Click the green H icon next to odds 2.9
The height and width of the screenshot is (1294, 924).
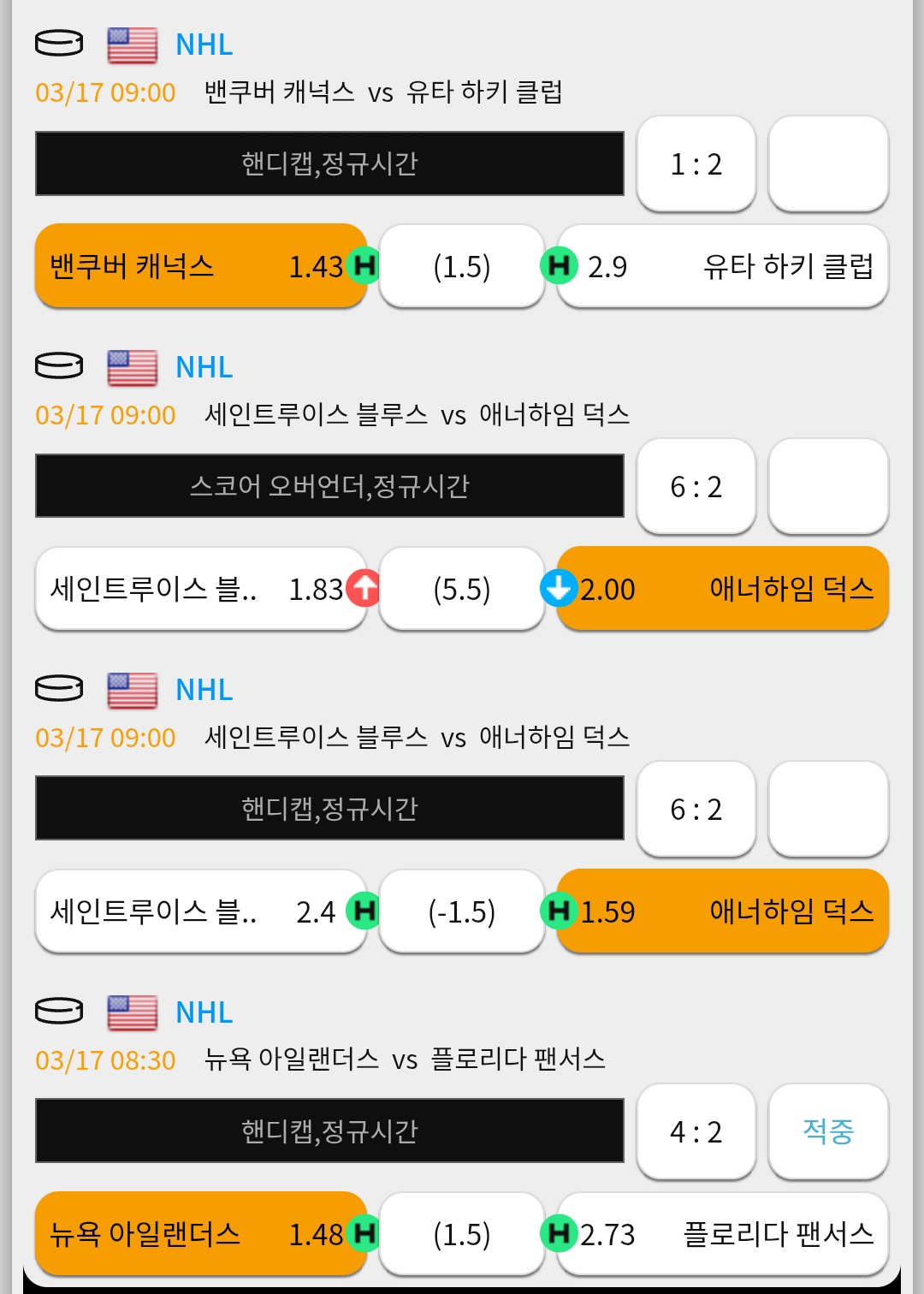tap(559, 266)
